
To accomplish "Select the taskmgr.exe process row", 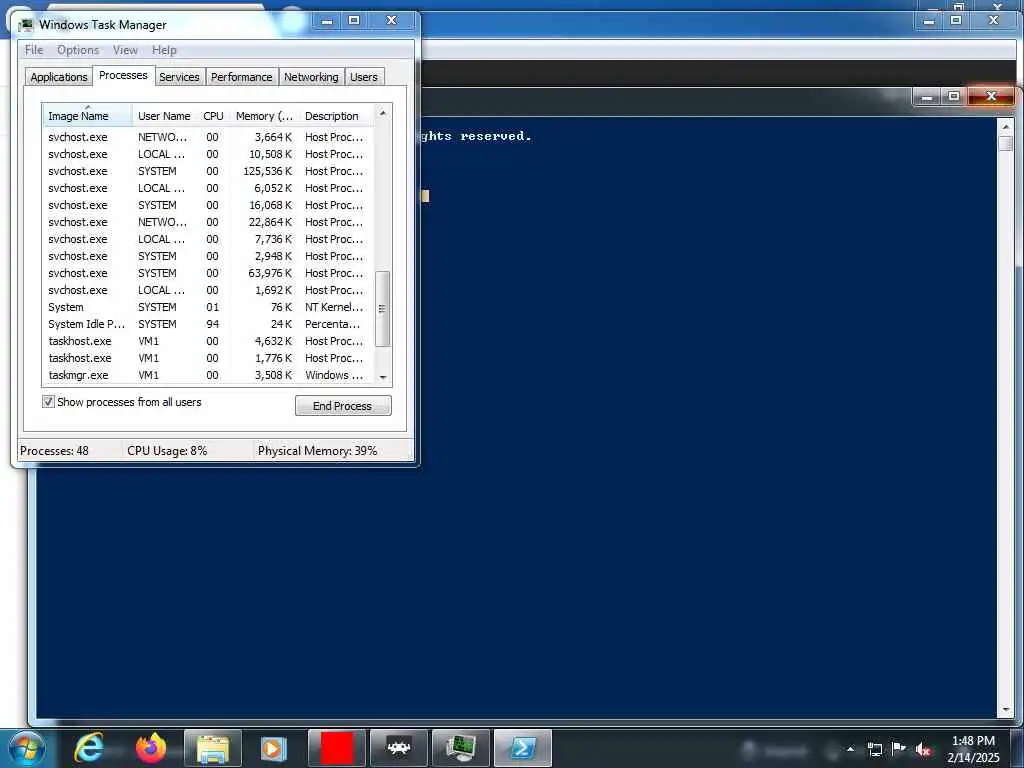I will pos(208,375).
